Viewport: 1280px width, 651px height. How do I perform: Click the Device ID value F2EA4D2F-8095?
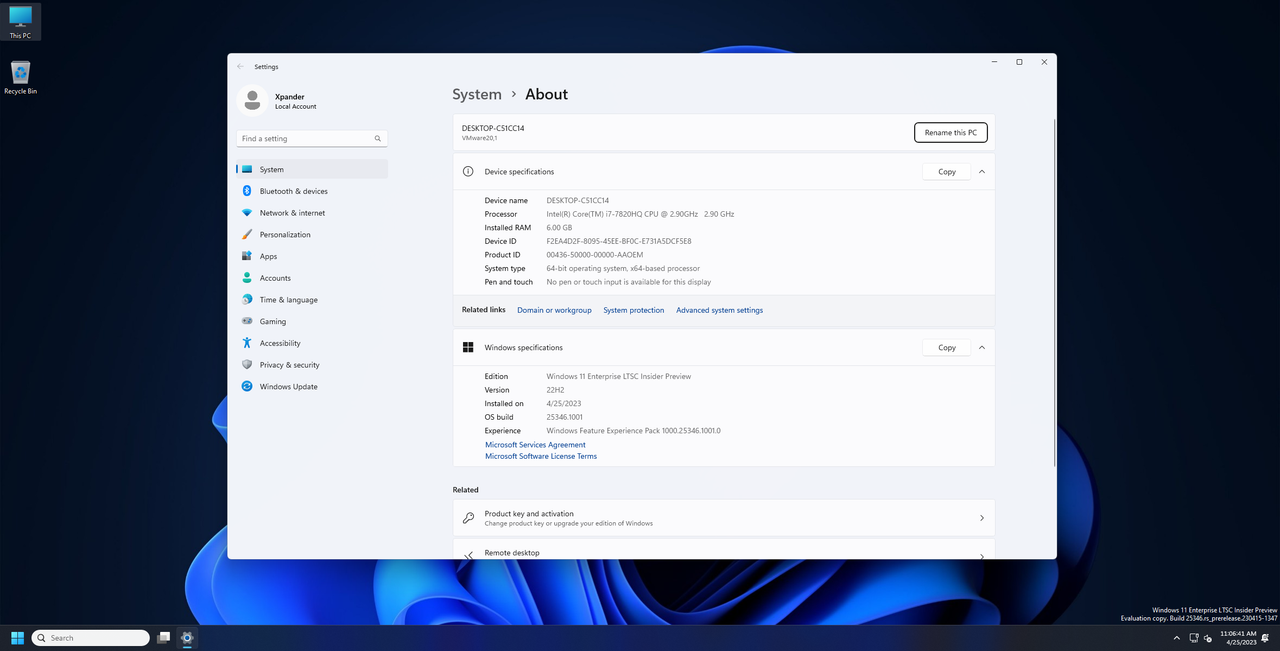(x=619, y=241)
